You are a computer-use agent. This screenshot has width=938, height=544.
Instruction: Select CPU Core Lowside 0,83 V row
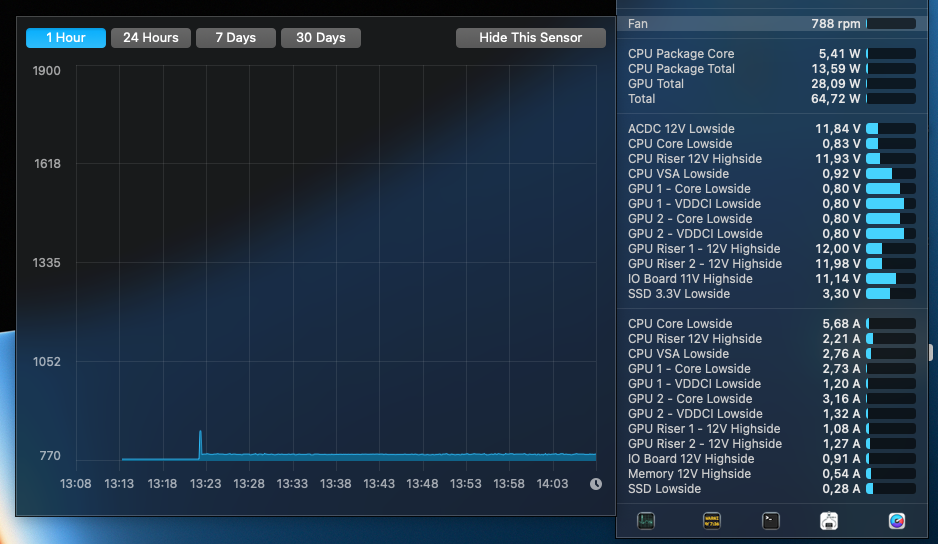772,144
